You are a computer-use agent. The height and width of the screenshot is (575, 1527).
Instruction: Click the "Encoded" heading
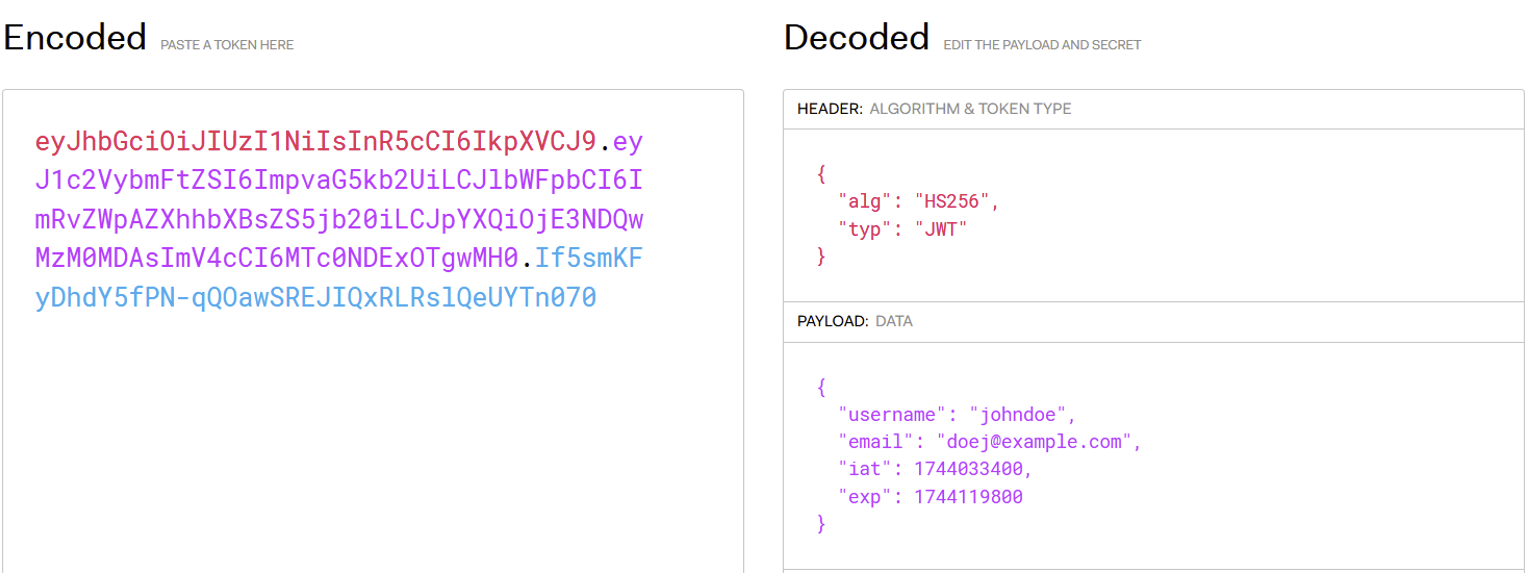click(x=75, y=38)
